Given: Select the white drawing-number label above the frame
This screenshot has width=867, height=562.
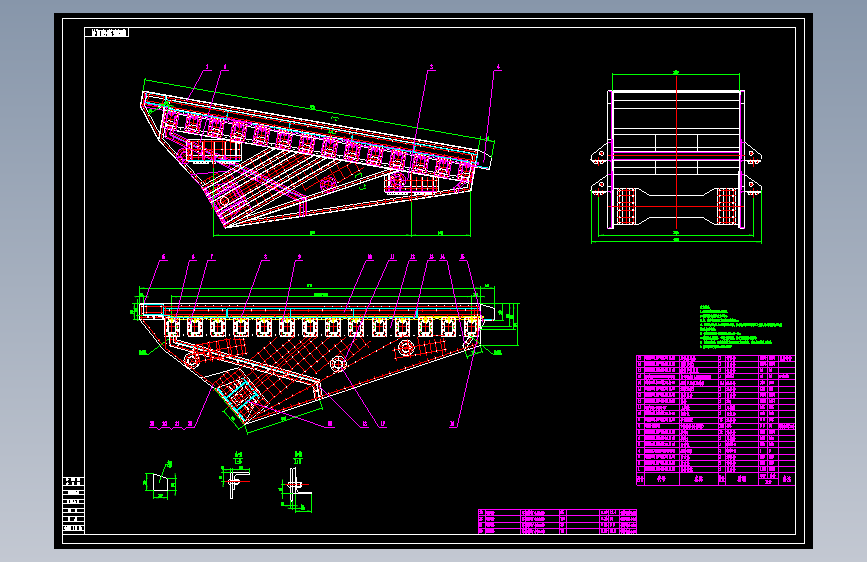Looking at the screenshot, I should (x=107, y=33).
